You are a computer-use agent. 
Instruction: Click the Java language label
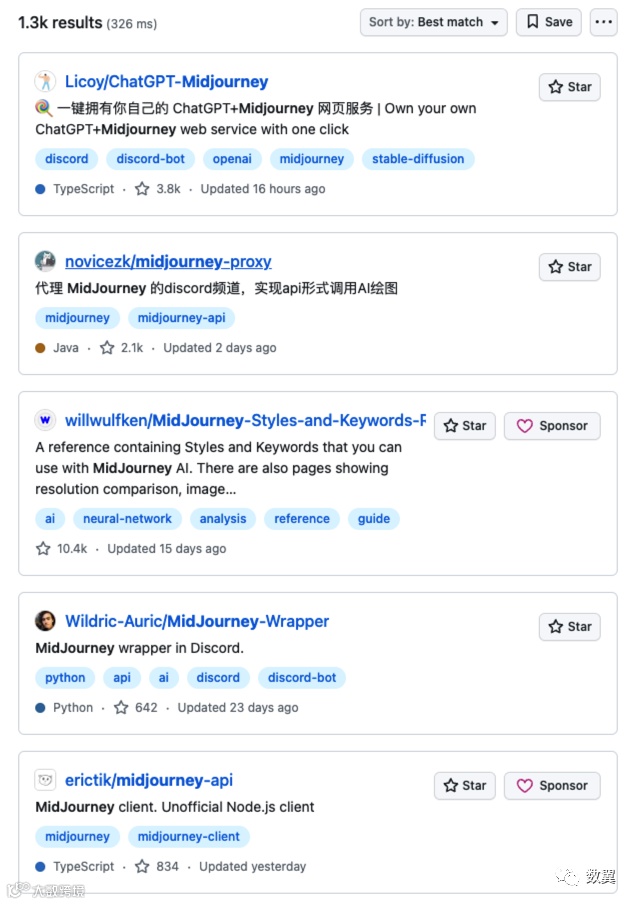click(x=66, y=348)
